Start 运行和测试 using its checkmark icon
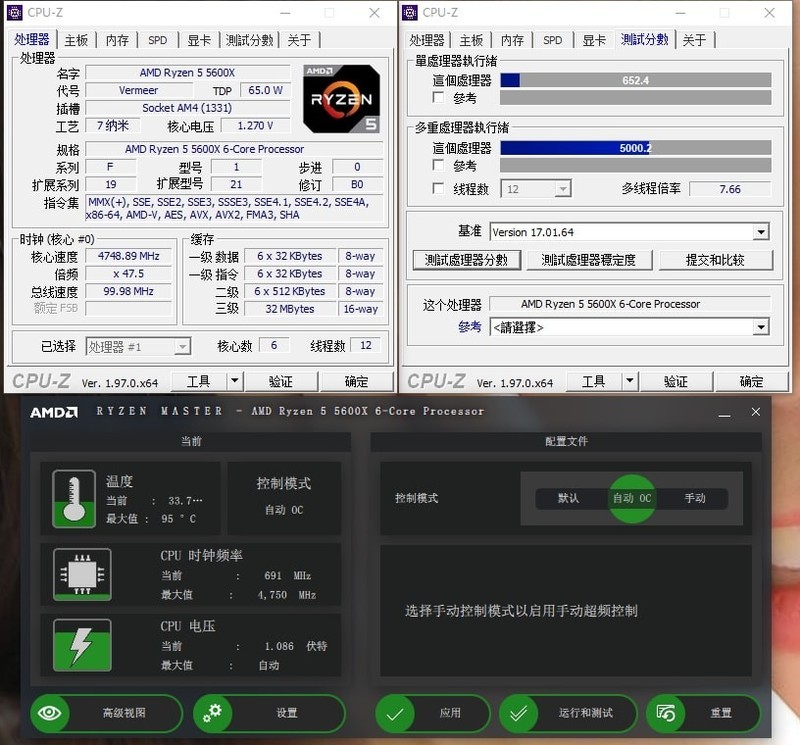The image size is (800, 745). [x=520, y=713]
